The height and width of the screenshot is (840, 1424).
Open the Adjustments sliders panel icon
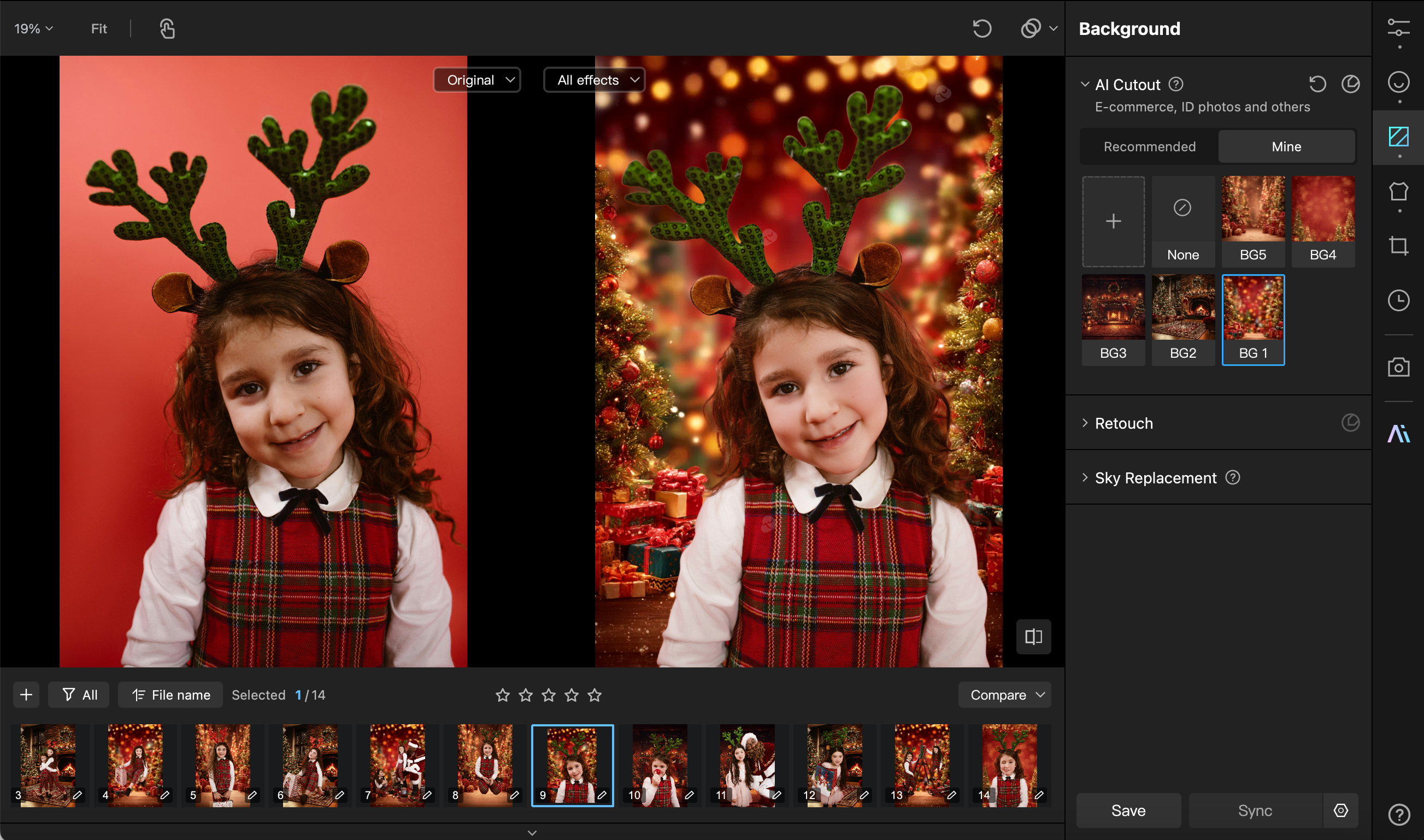1398,28
